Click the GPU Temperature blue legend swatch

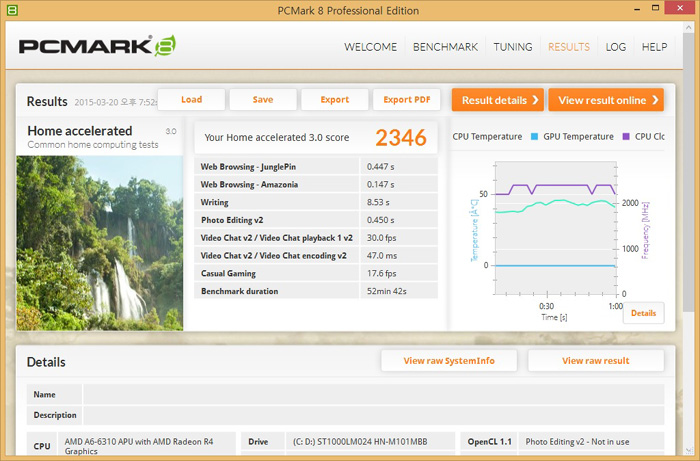tap(534, 137)
